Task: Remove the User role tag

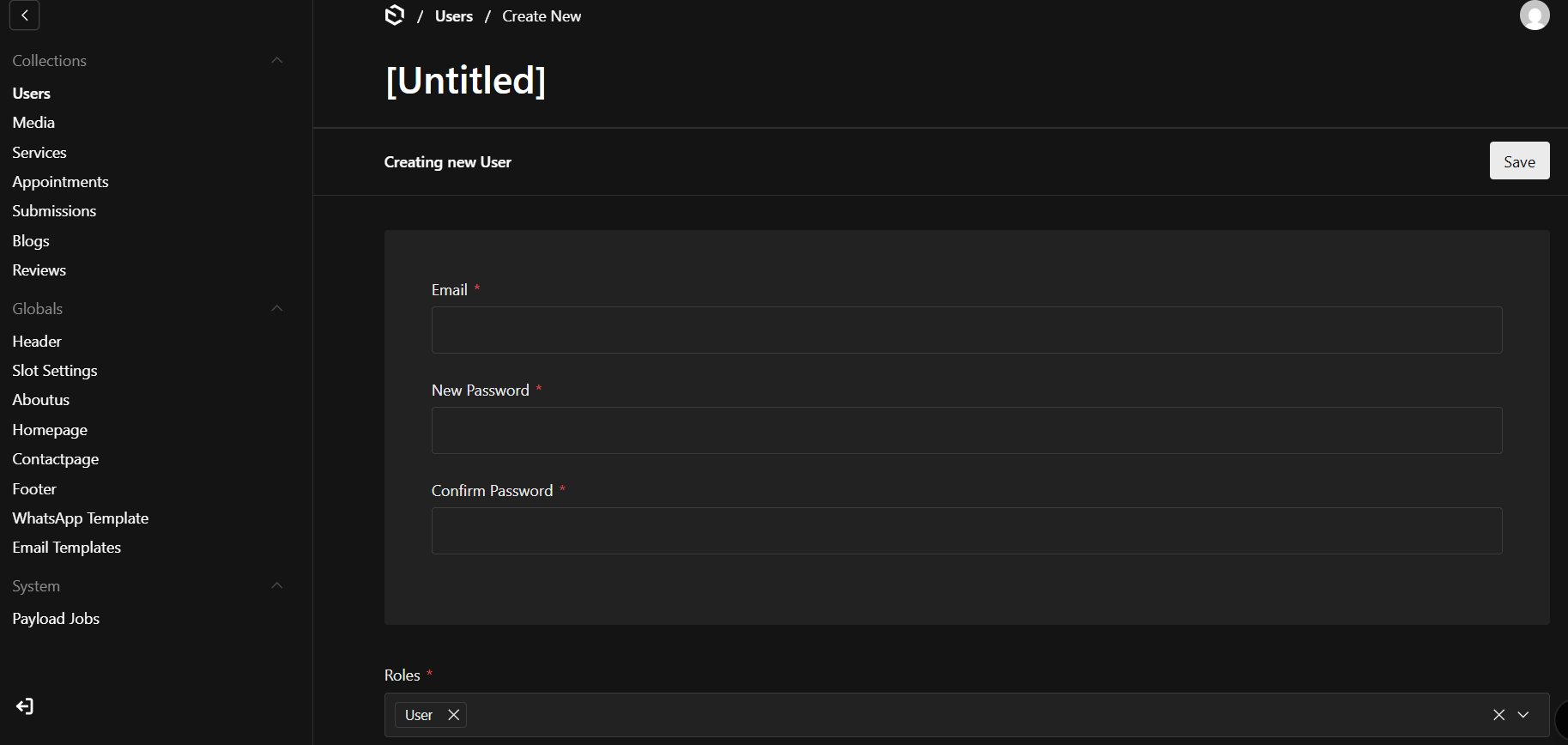Action: 454,715
